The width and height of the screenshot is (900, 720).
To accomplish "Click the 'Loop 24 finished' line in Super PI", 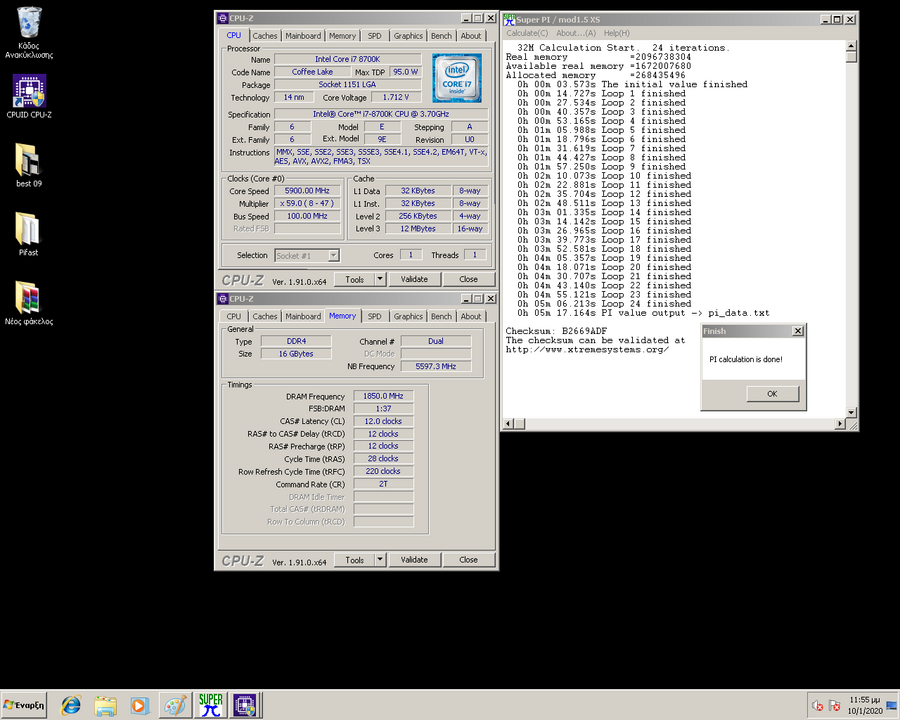I will [604, 304].
